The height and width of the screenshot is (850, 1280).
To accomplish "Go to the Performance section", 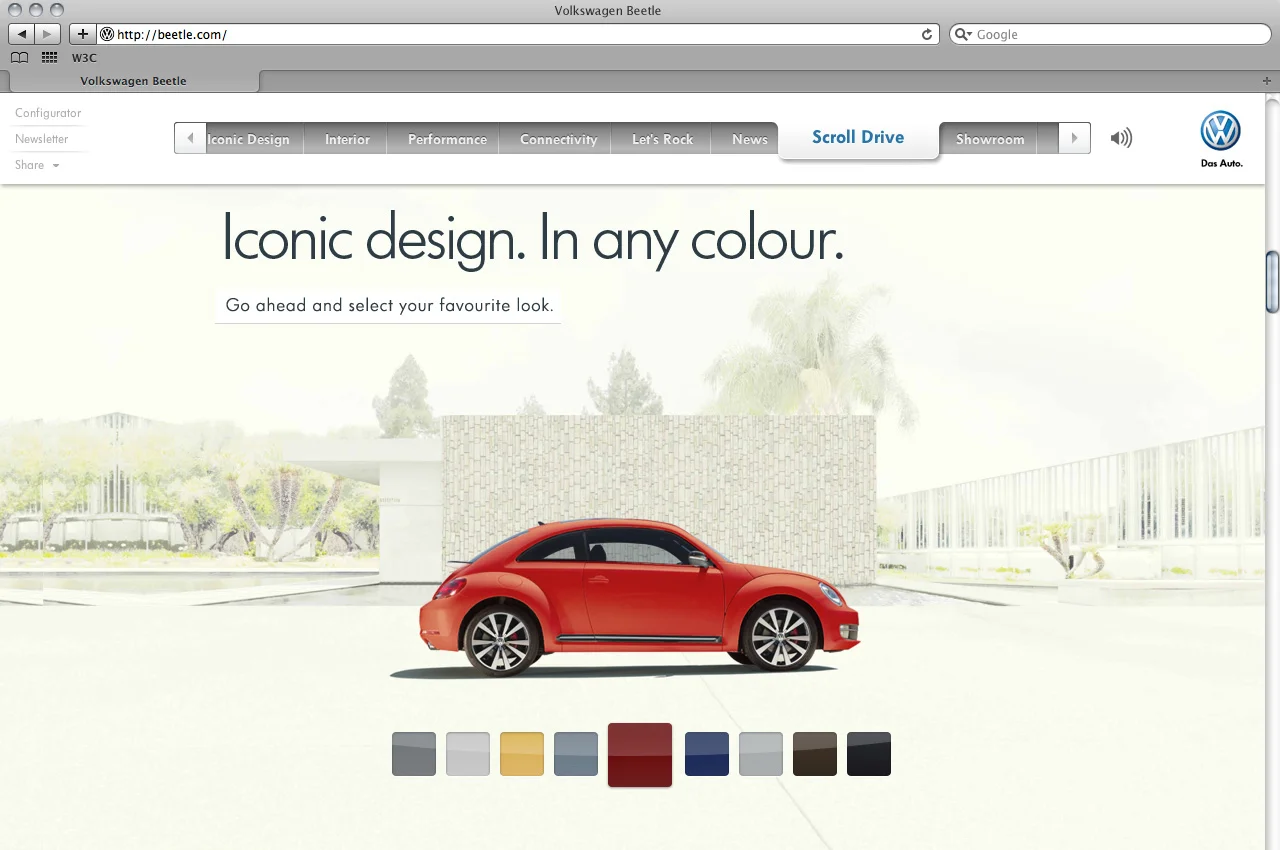I will tap(447, 139).
